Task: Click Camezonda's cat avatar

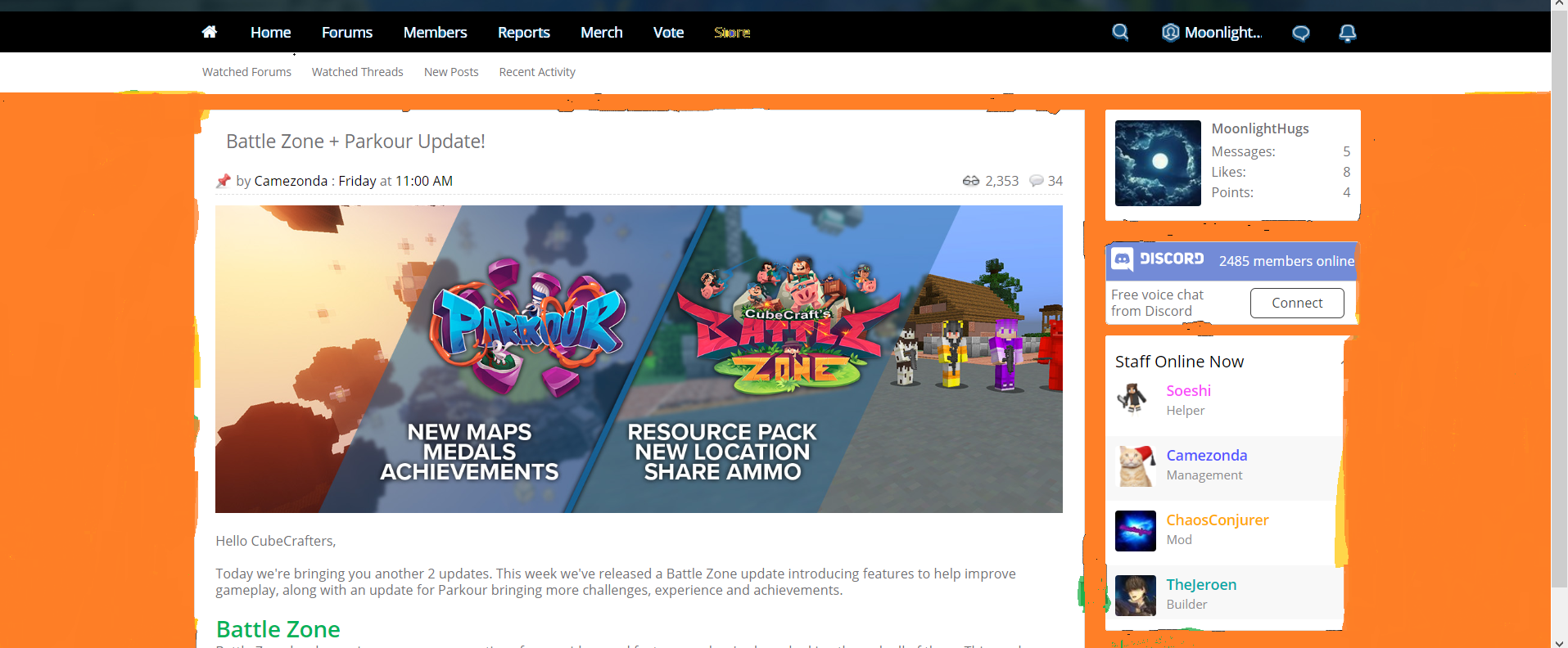Action: (1136, 466)
